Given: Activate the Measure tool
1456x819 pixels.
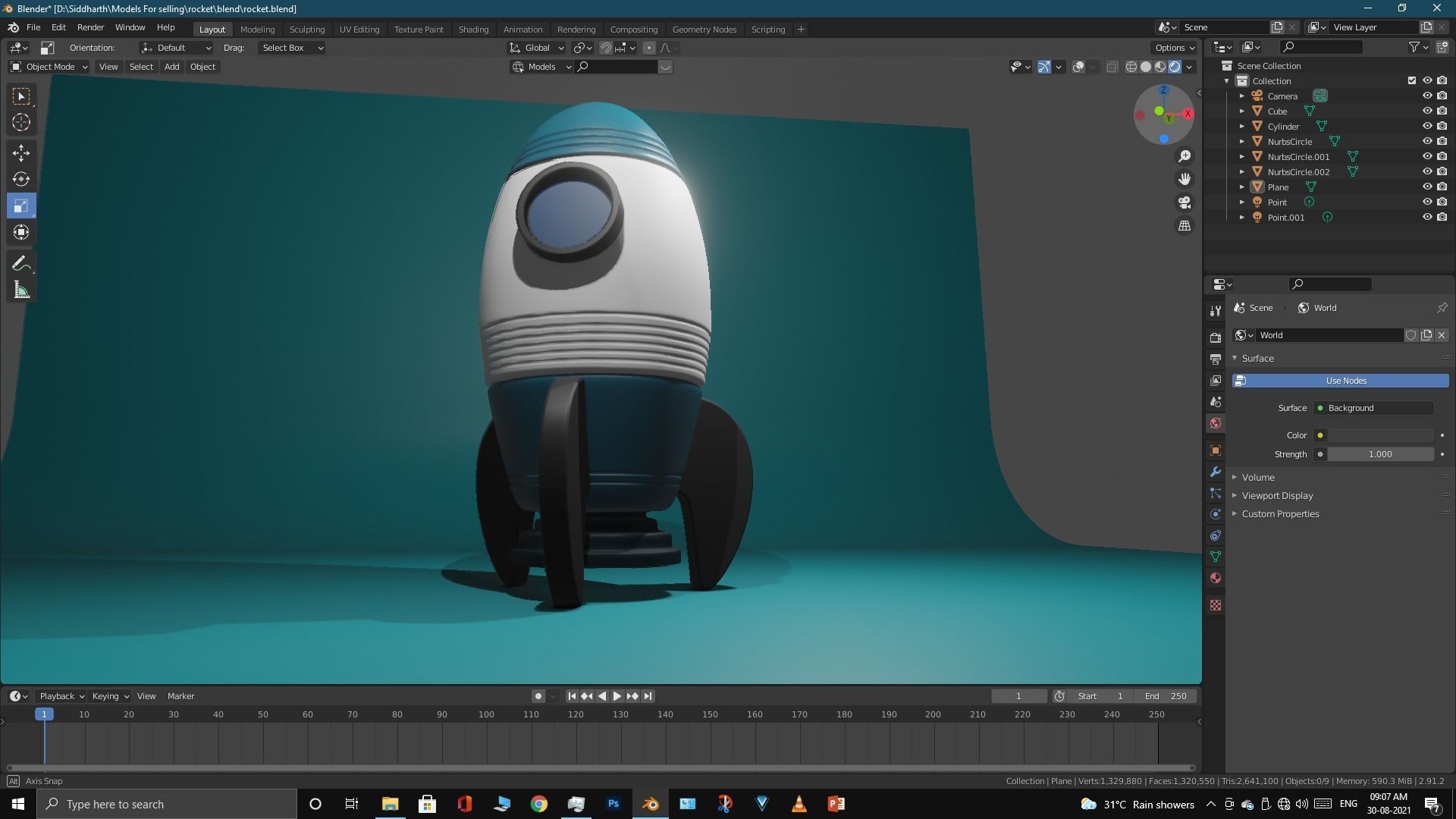Looking at the screenshot, I should (x=21, y=290).
